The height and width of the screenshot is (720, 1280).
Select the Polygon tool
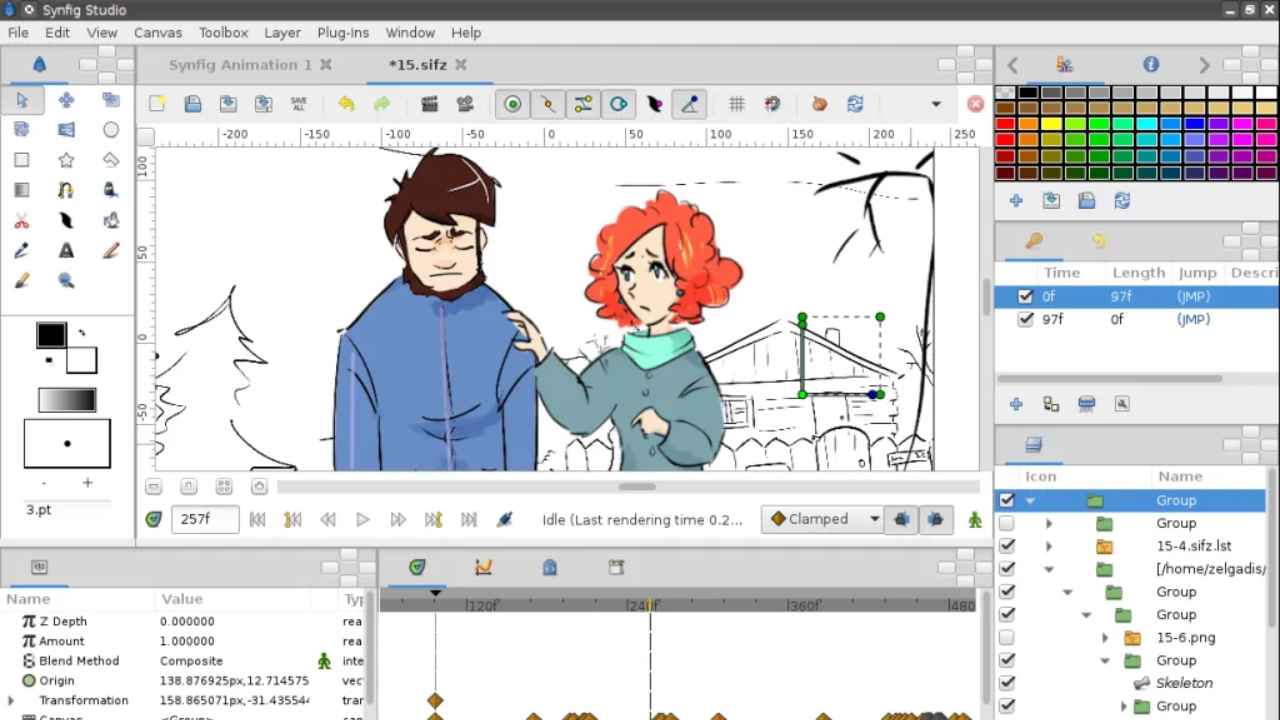coord(111,160)
